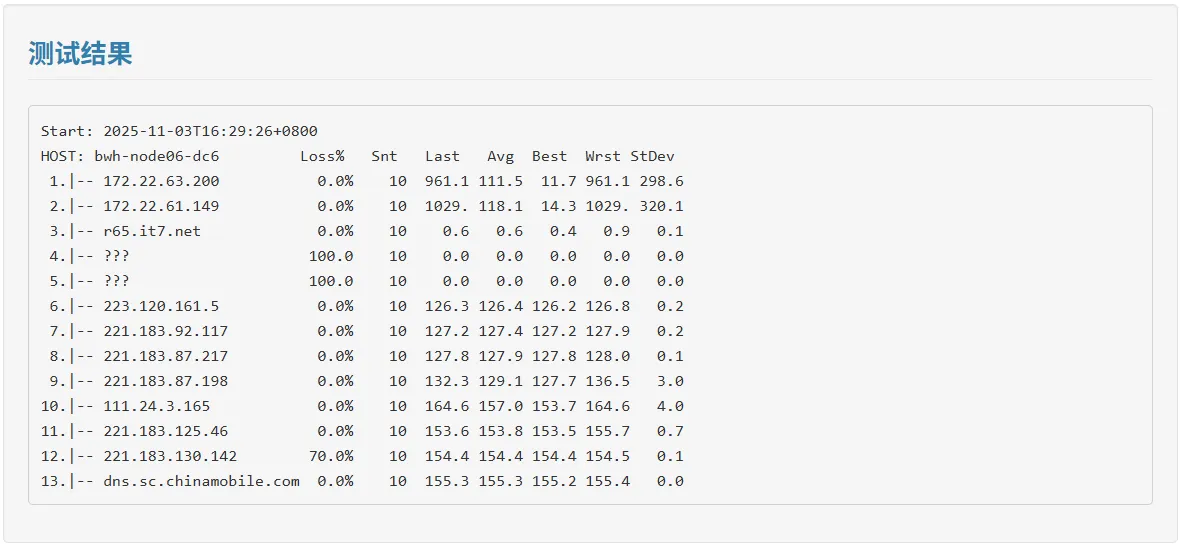Select IP address 223.120.161.5
Screen dimensions: 1181x545
point(161,306)
